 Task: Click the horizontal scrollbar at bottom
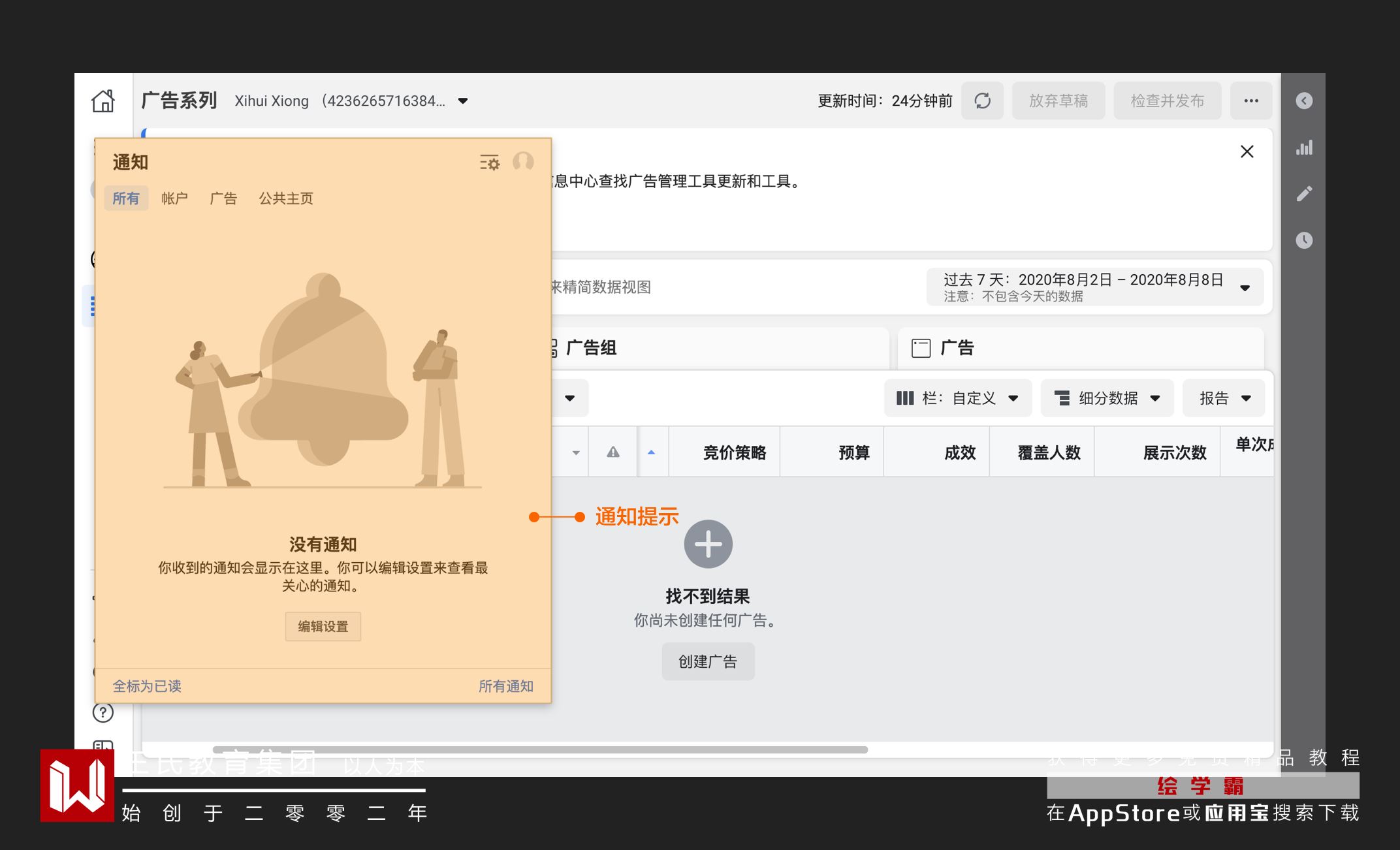(540, 749)
